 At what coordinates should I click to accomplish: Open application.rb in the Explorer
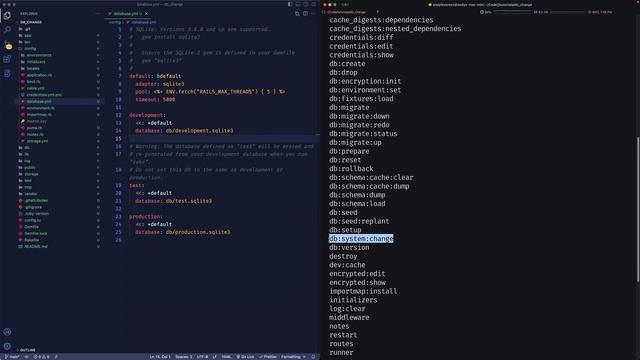click(x=39, y=75)
